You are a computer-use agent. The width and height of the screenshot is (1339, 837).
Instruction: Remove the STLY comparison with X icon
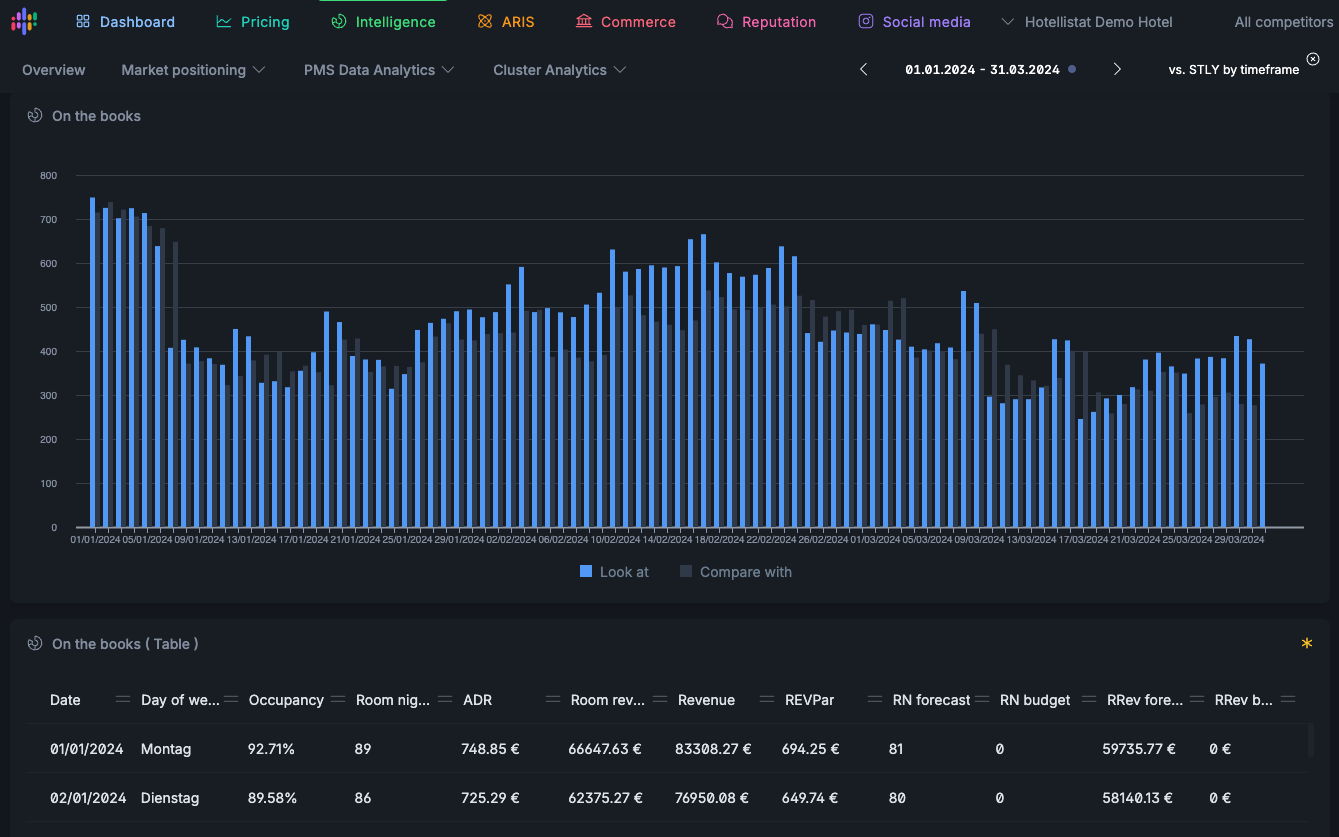coord(1313,59)
